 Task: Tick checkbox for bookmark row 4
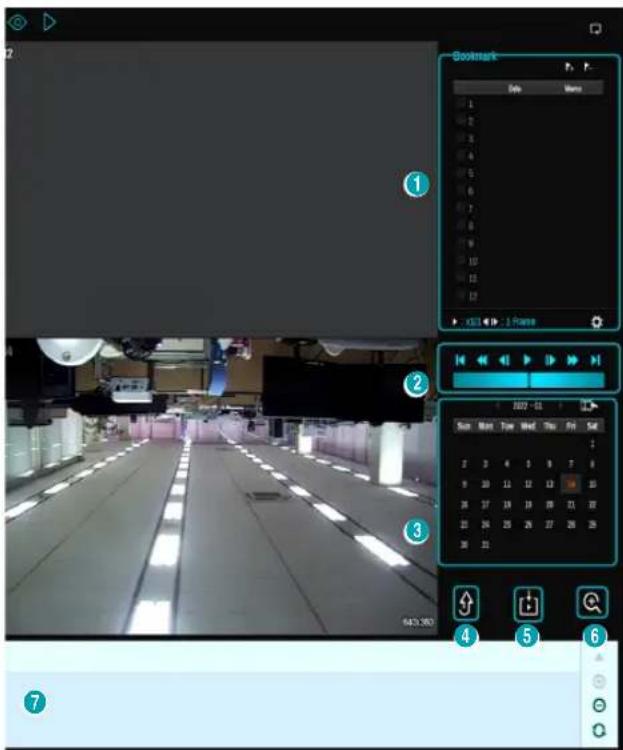click(461, 156)
